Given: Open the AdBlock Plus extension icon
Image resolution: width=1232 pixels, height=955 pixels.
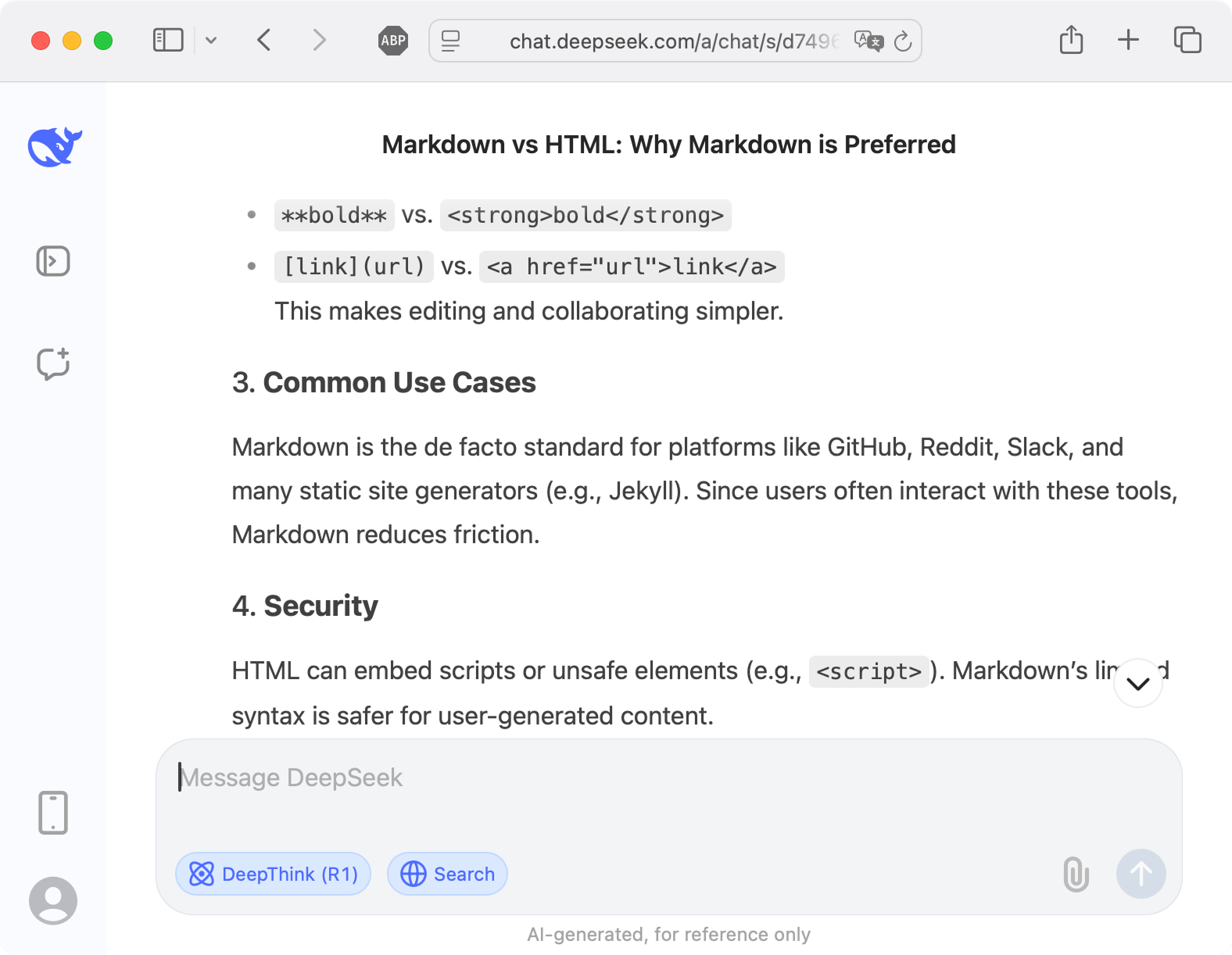Looking at the screenshot, I should (393, 41).
